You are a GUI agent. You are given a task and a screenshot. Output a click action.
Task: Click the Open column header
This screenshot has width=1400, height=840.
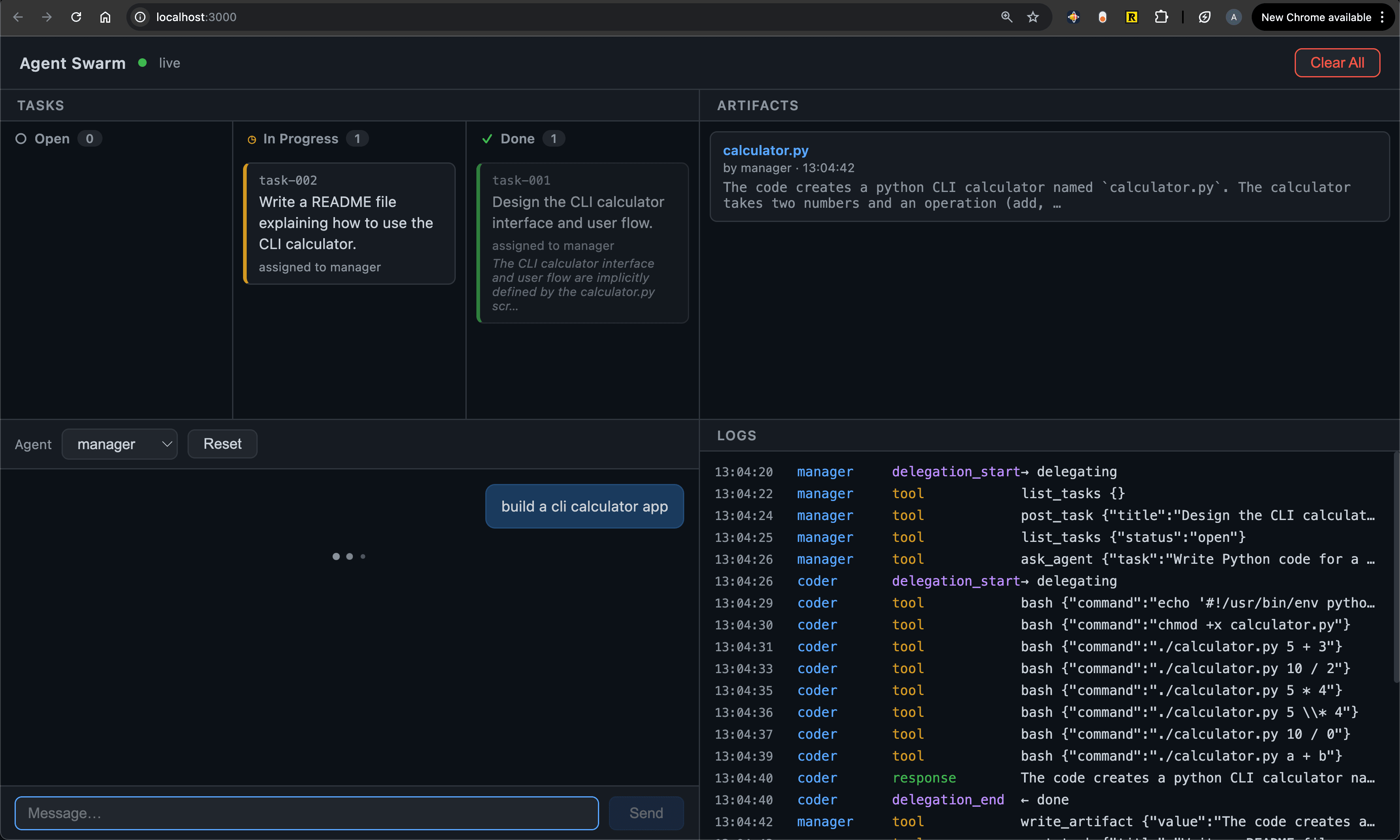[52, 139]
